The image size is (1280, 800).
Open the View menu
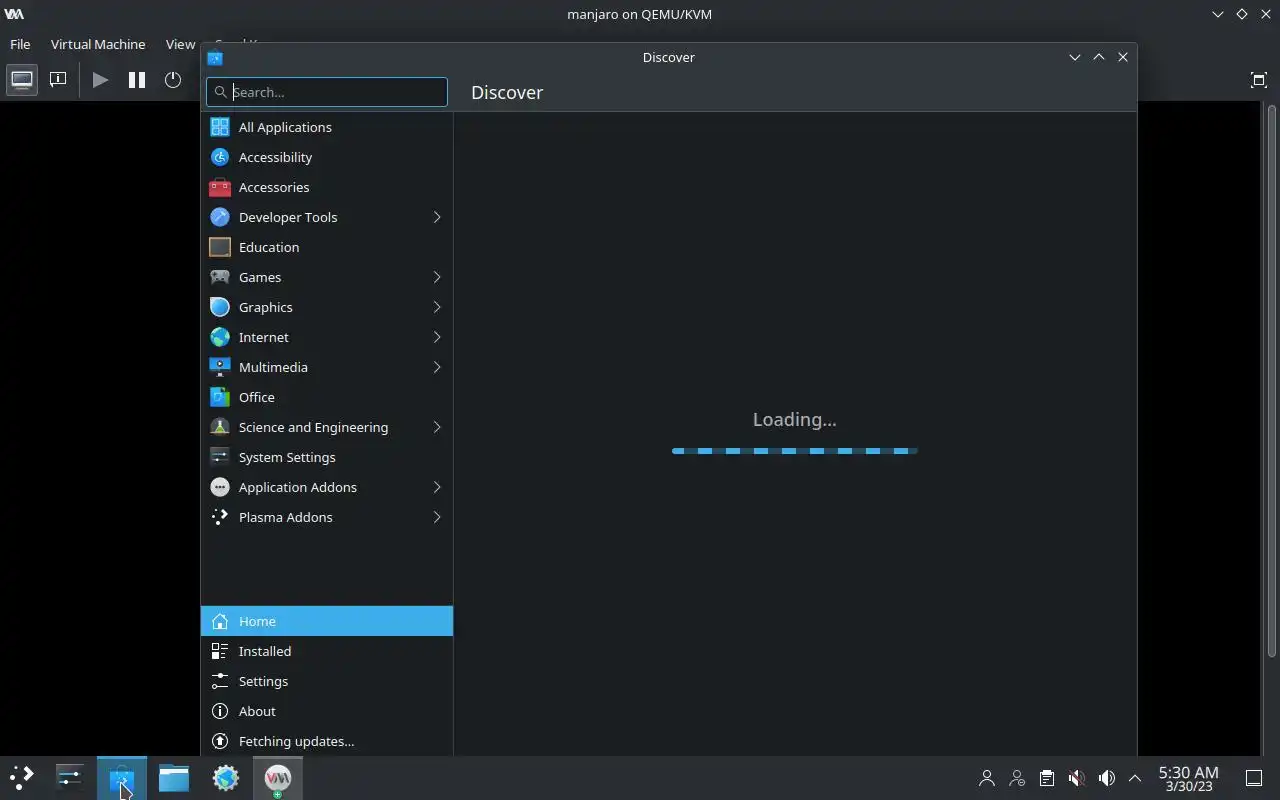click(x=180, y=44)
